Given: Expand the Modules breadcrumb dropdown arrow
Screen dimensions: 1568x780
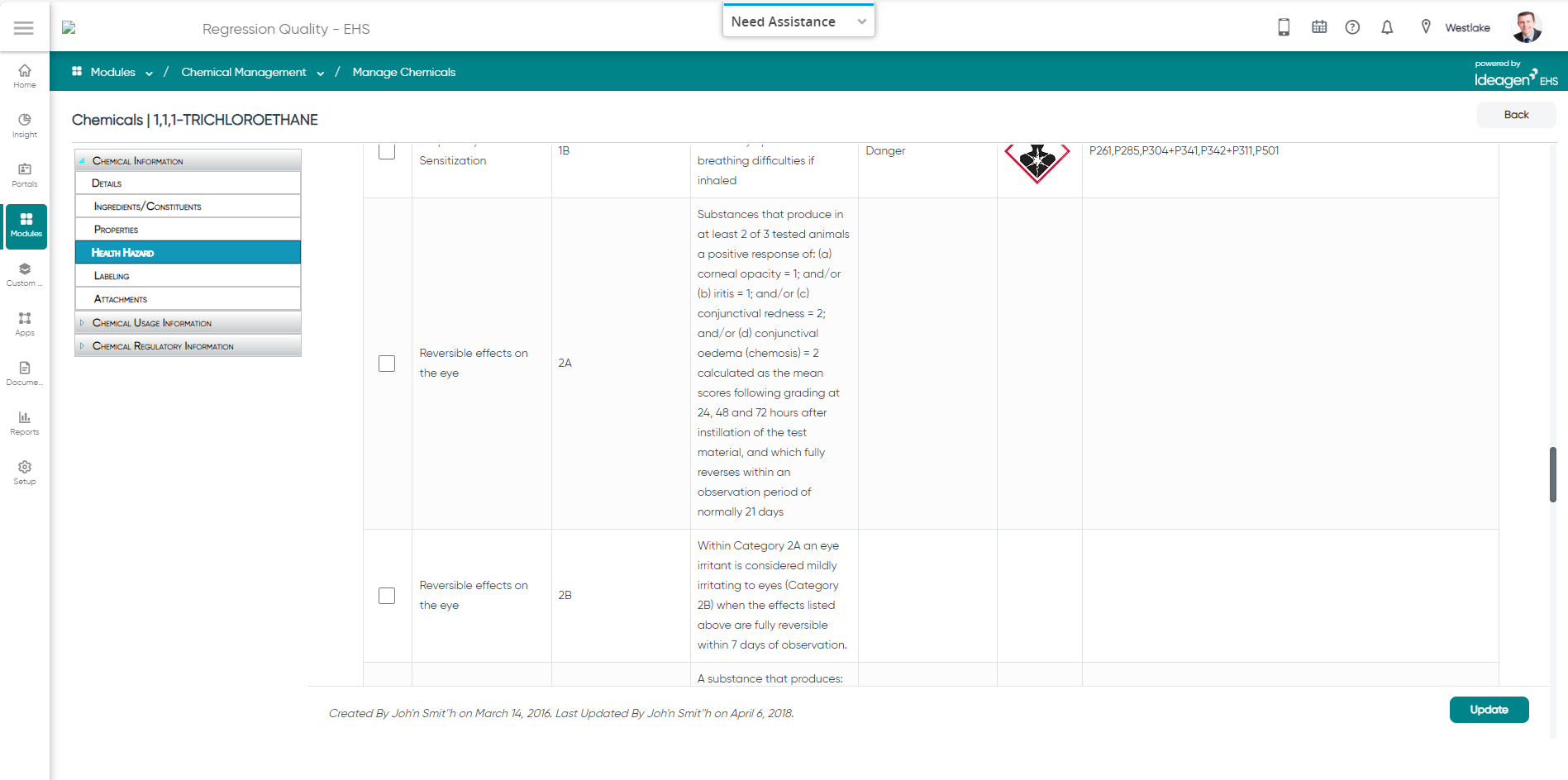Looking at the screenshot, I should click(149, 73).
